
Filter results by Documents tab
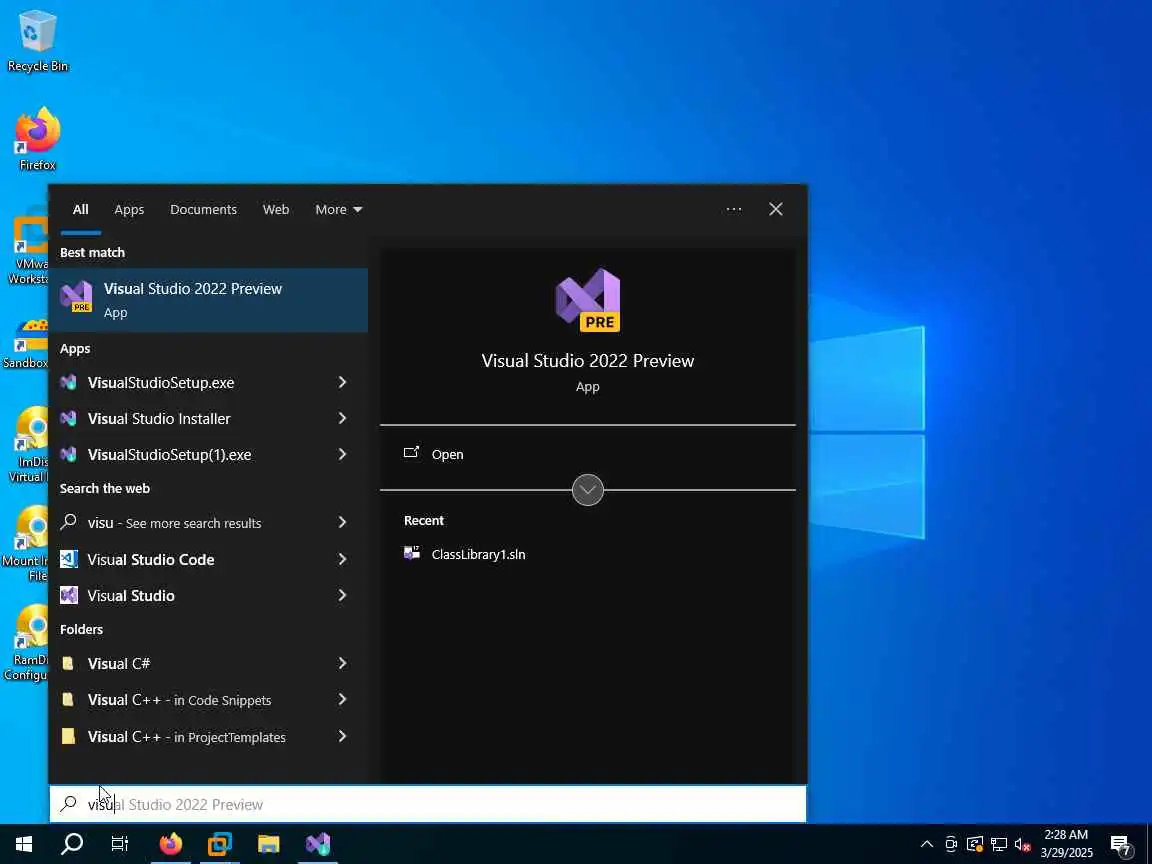204,209
